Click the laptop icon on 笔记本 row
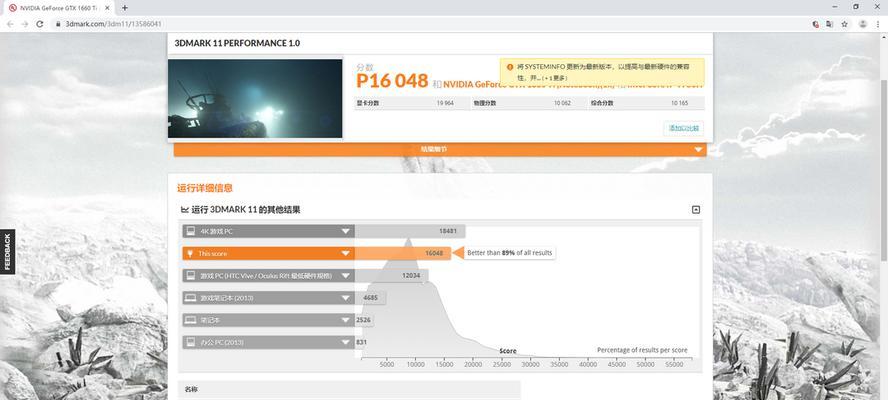888x400 pixels. click(x=191, y=320)
